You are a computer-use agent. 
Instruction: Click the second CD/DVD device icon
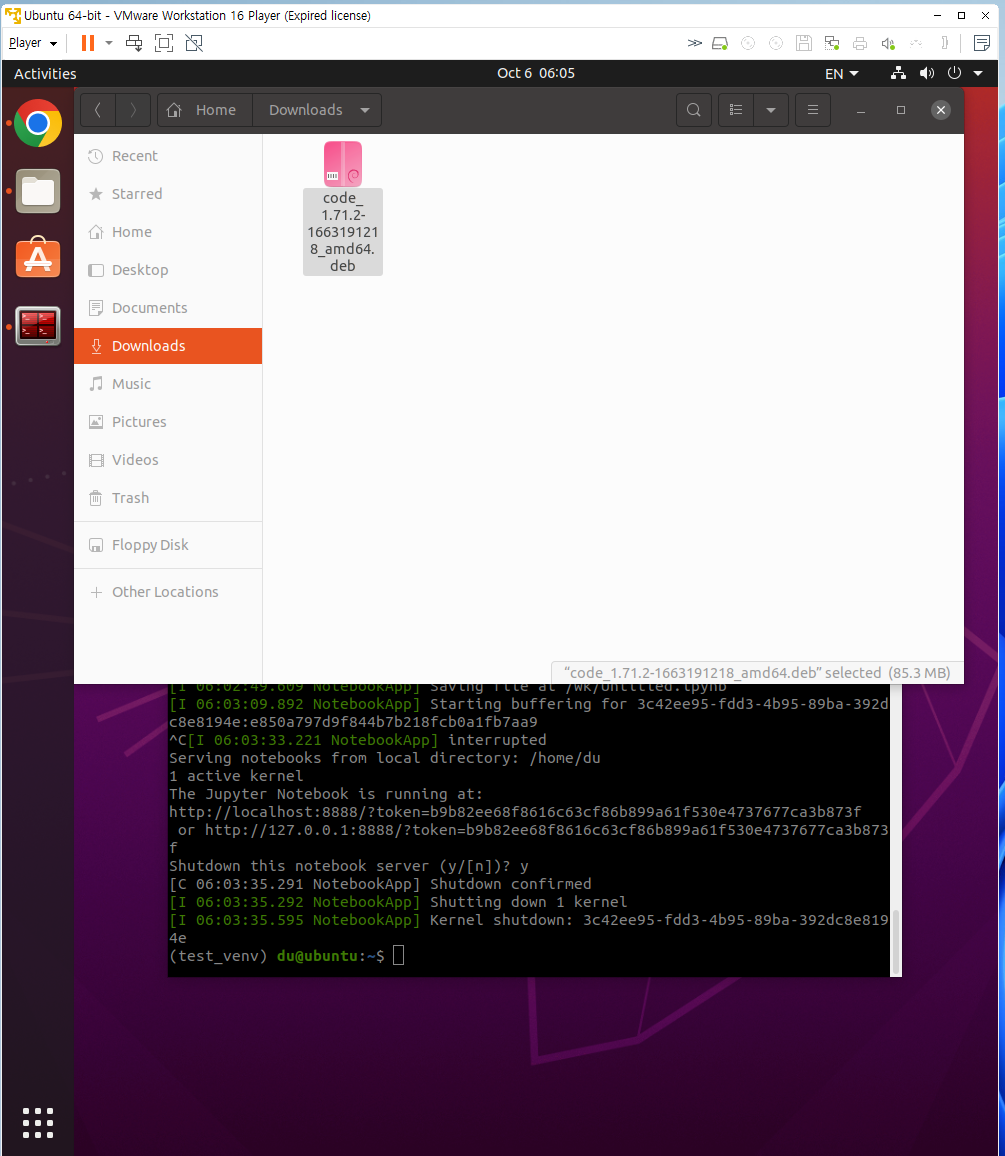[x=776, y=43]
